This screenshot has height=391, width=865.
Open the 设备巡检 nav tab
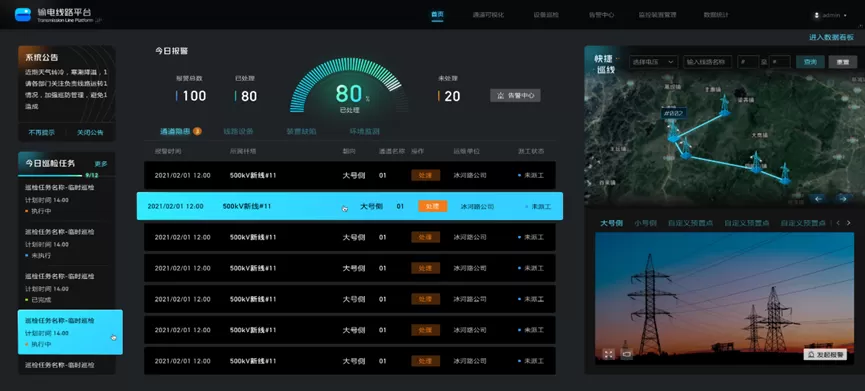(x=546, y=15)
